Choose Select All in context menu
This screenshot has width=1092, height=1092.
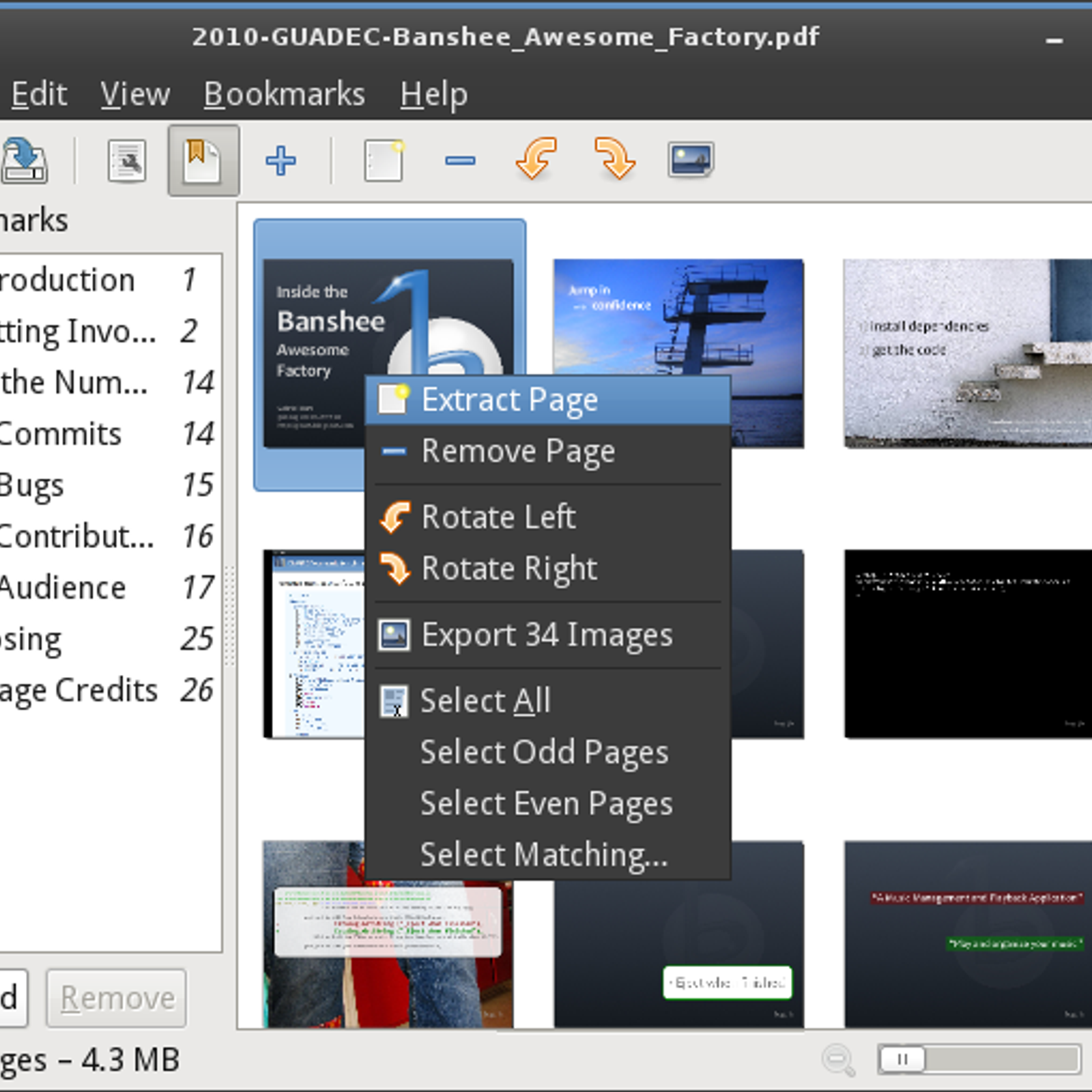pyautogui.click(x=548, y=701)
